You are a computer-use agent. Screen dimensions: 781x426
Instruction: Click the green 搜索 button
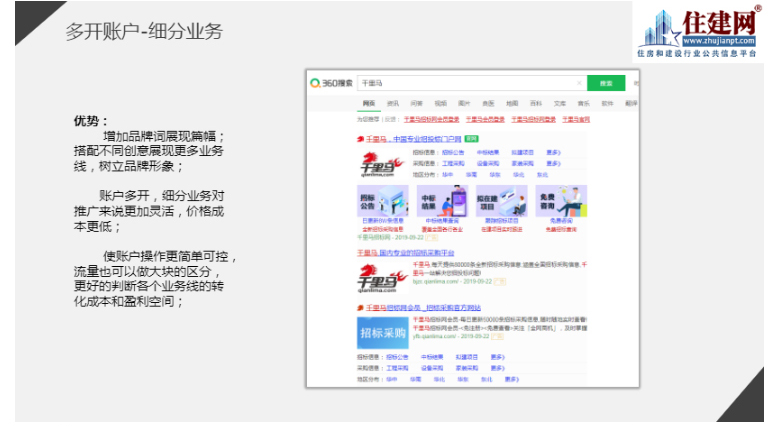[x=604, y=83]
